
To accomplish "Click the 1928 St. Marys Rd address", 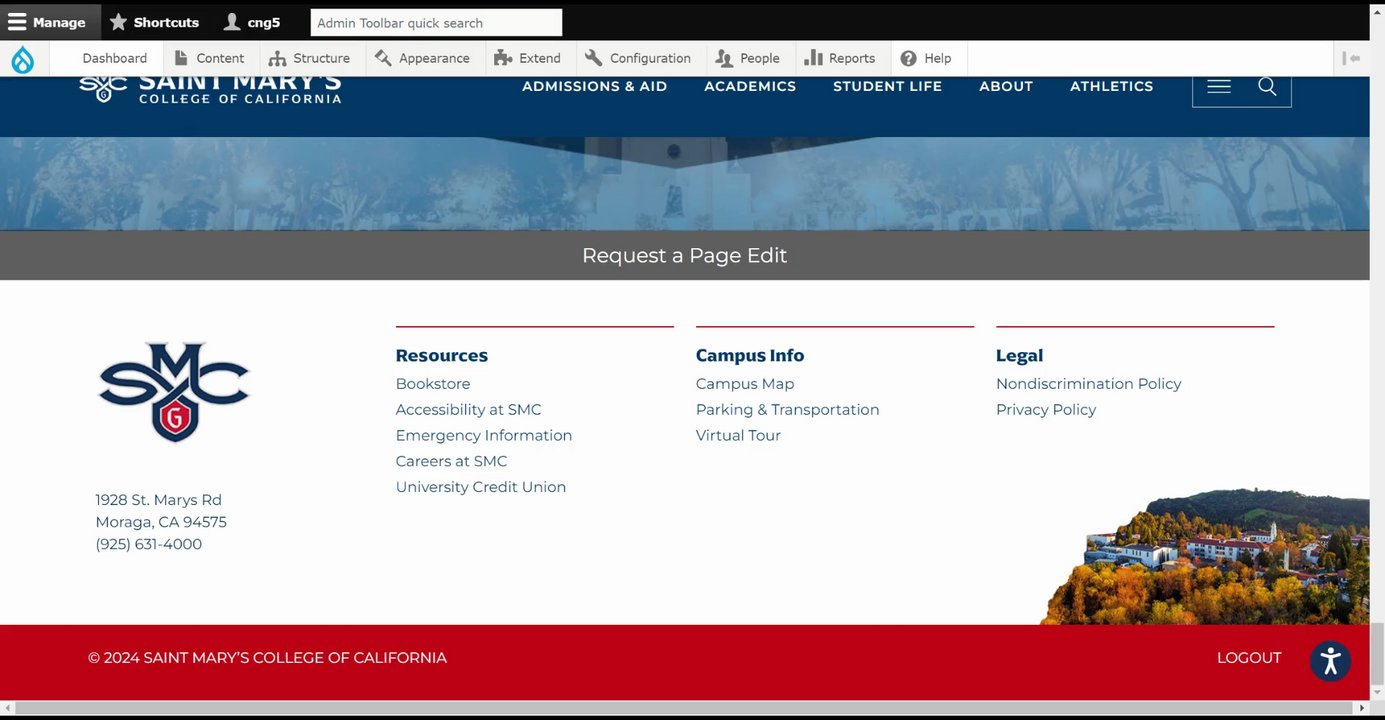I will point(158,500).
